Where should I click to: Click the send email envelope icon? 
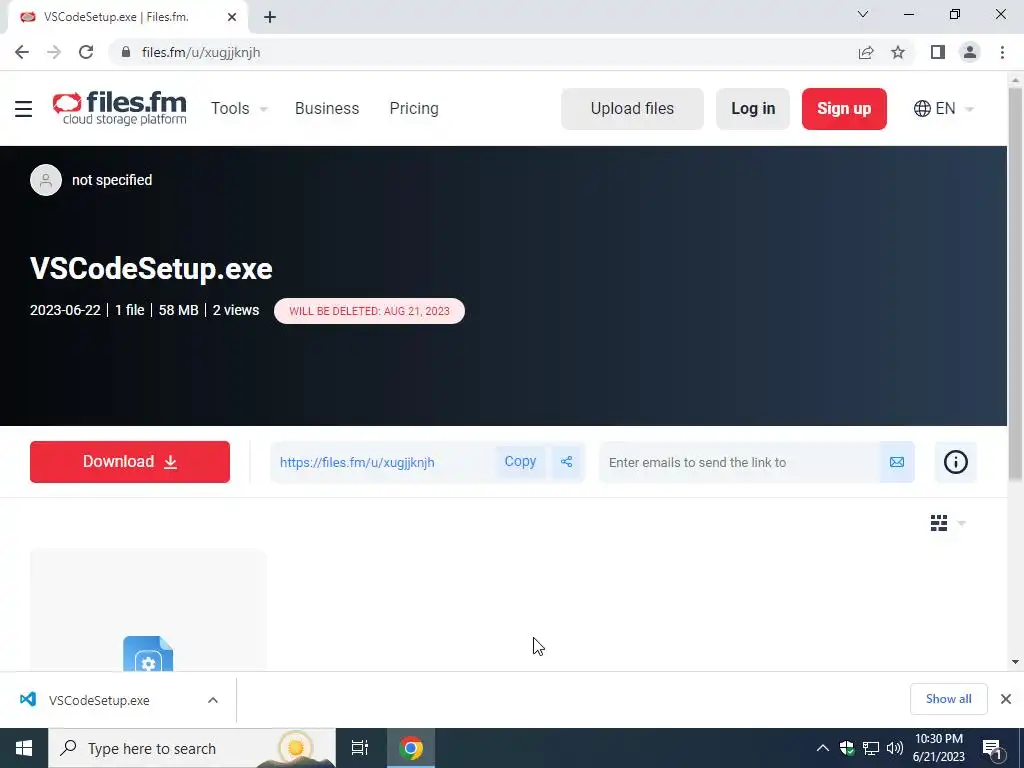897,462
